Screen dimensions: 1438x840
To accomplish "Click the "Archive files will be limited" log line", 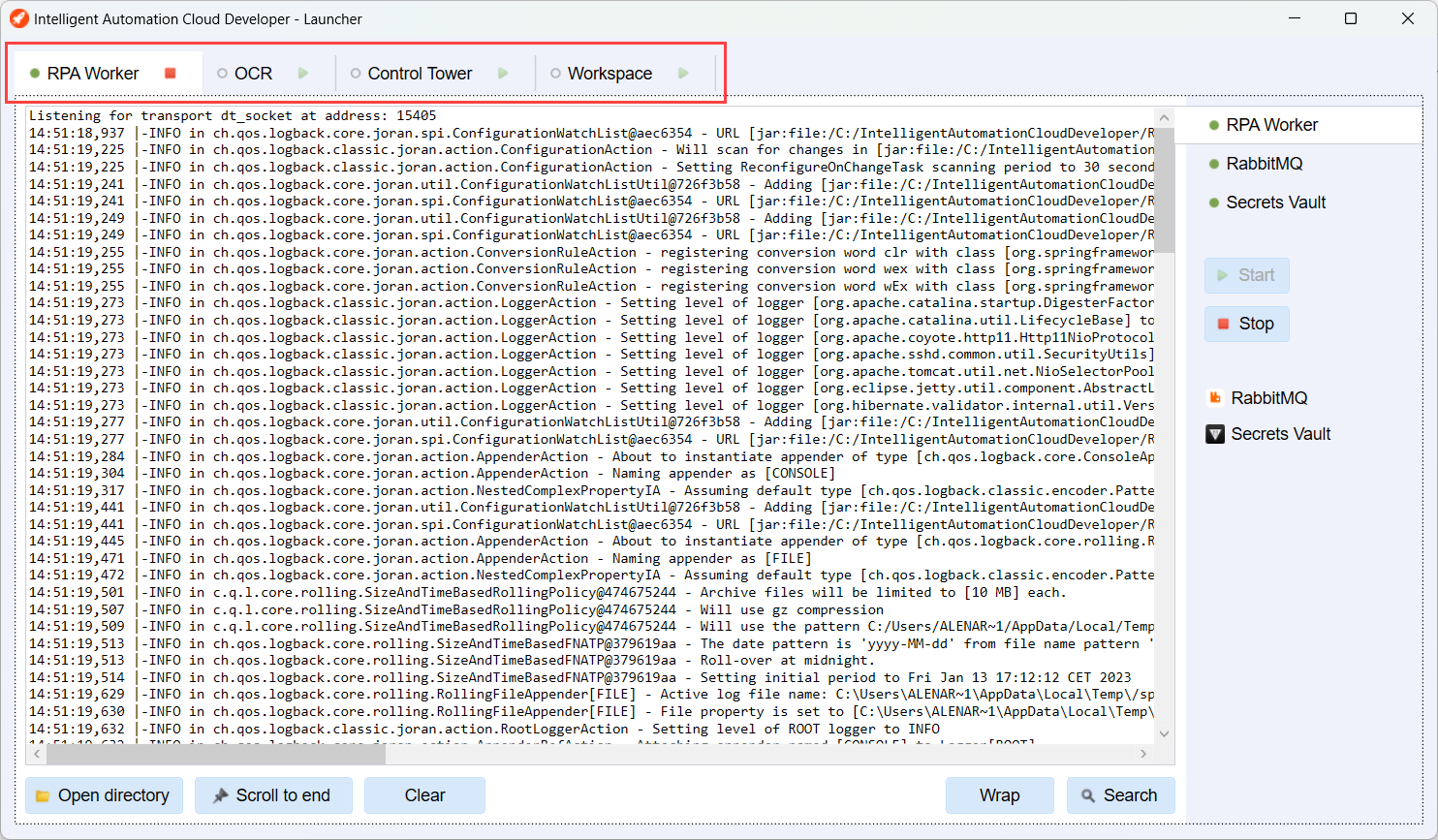I will [547, 592].
